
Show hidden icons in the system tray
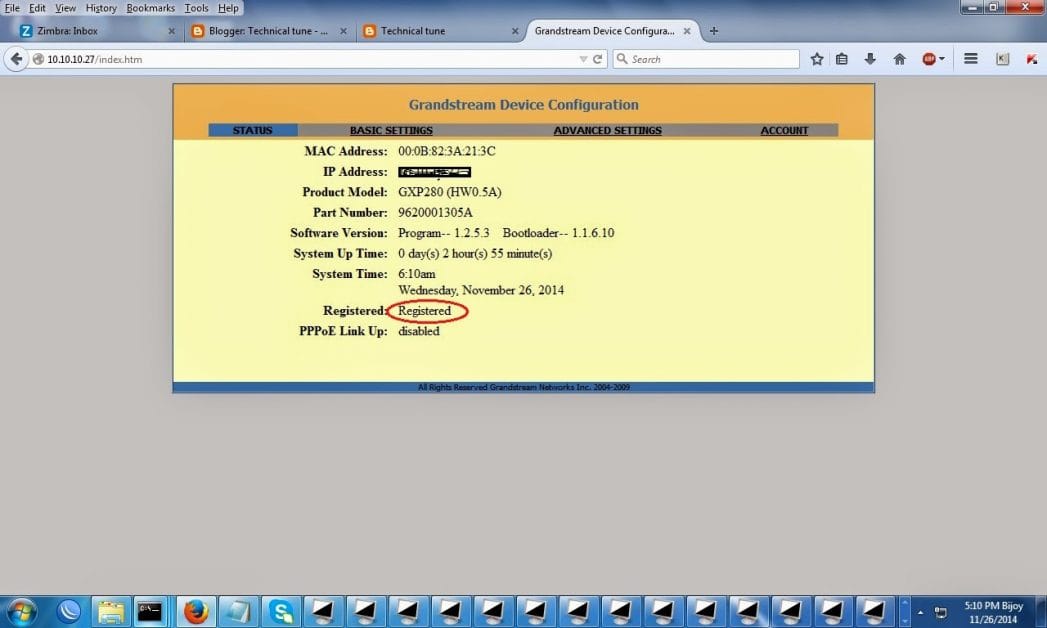[x=919, y=611]
